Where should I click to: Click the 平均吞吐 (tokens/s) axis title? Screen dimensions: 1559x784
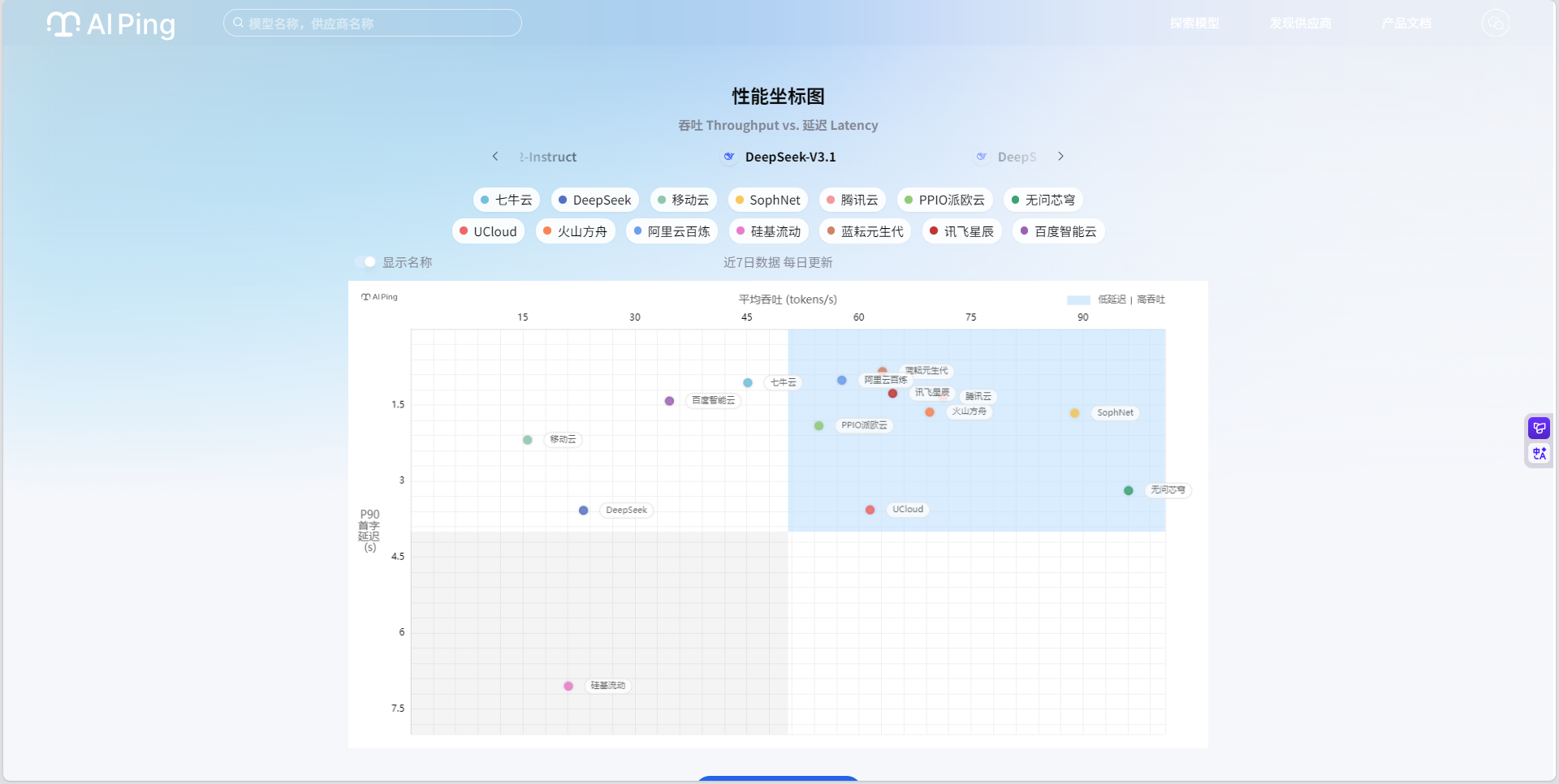point(788,299)
